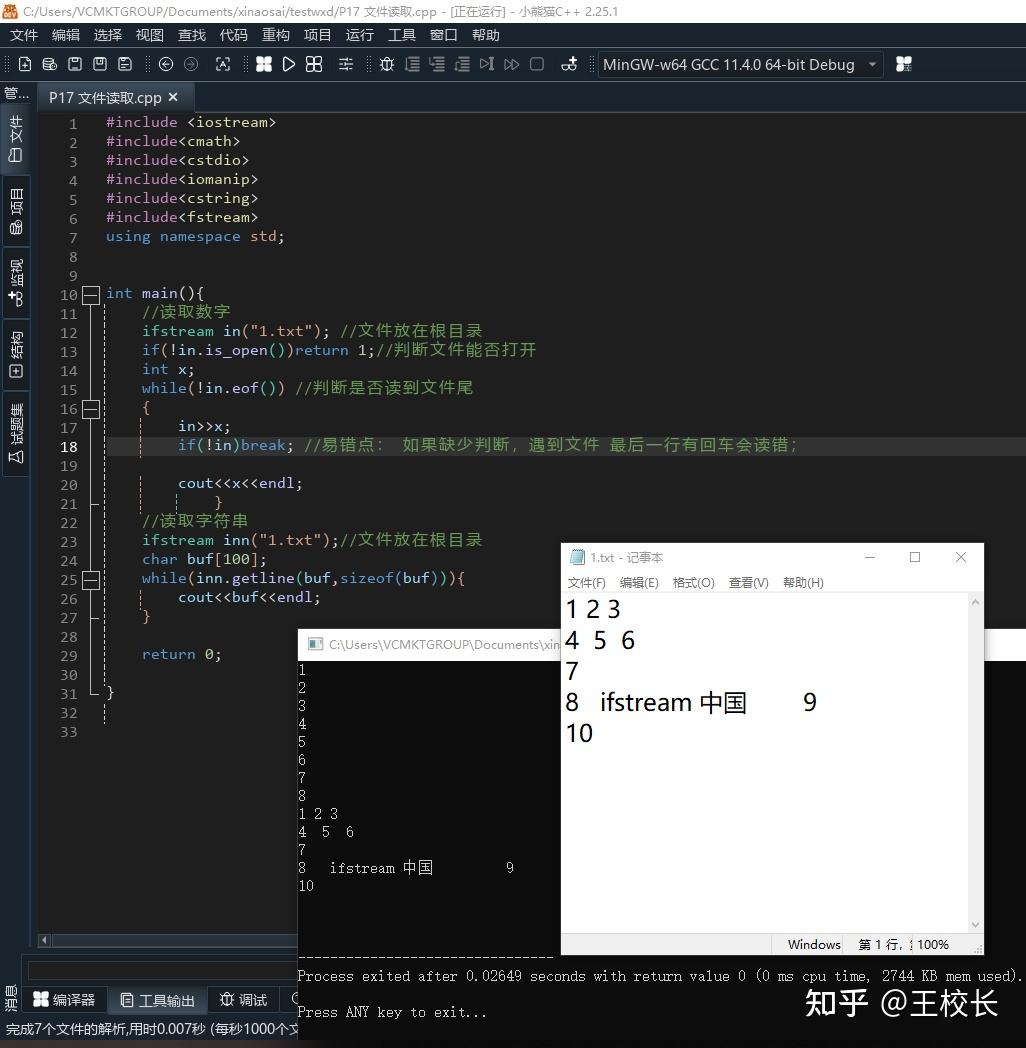Open Notepad's 查看(V) menu
1026x1048 pixels.
pyautogui.click(x=748, y=582)
